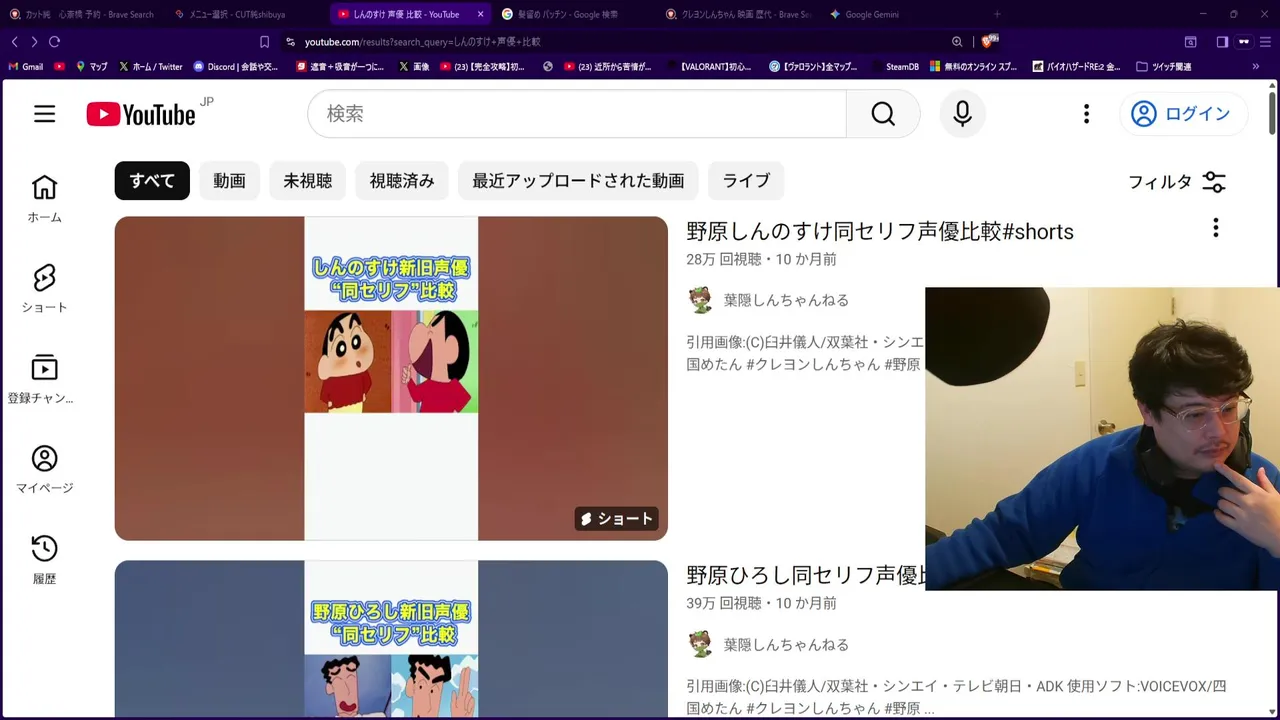Open the Brave VPN glasses icon

point(1243,42)
